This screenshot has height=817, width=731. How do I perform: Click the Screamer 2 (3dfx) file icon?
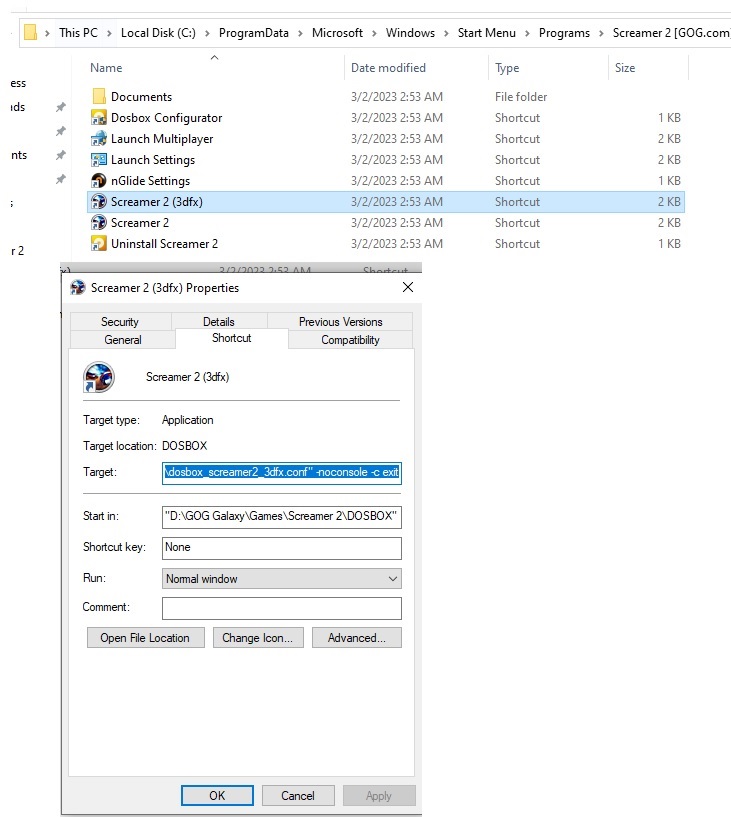tap(98, 202)
